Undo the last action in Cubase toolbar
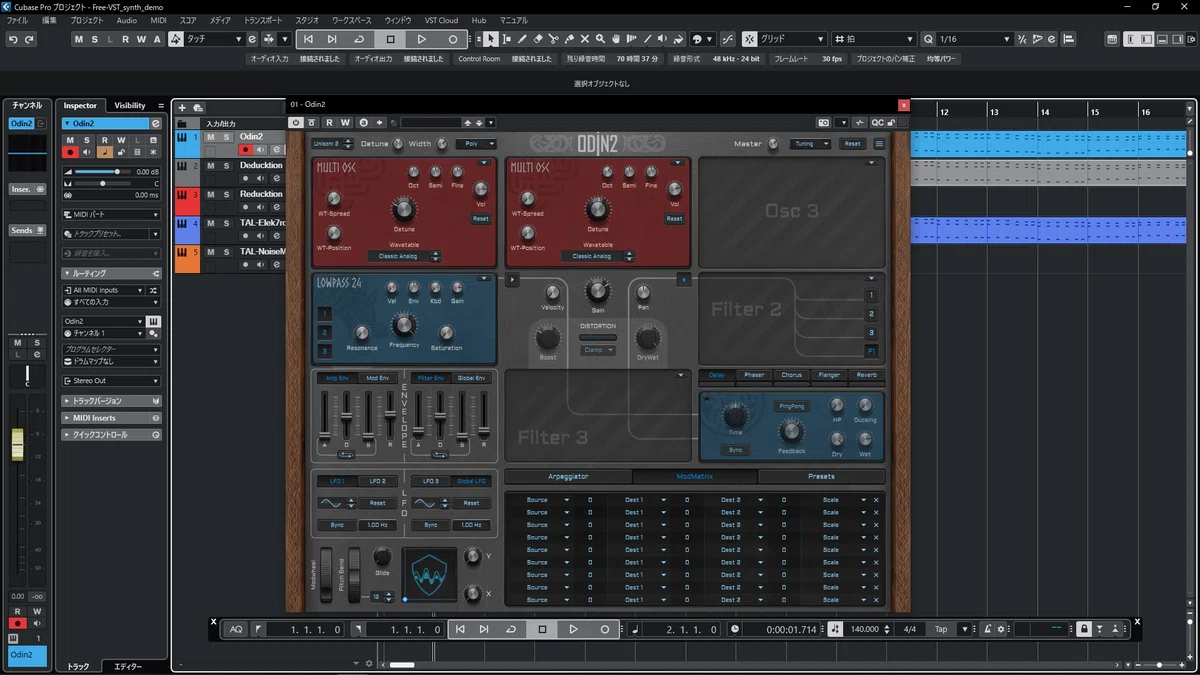1200x675 pixels. pos(13,39)
